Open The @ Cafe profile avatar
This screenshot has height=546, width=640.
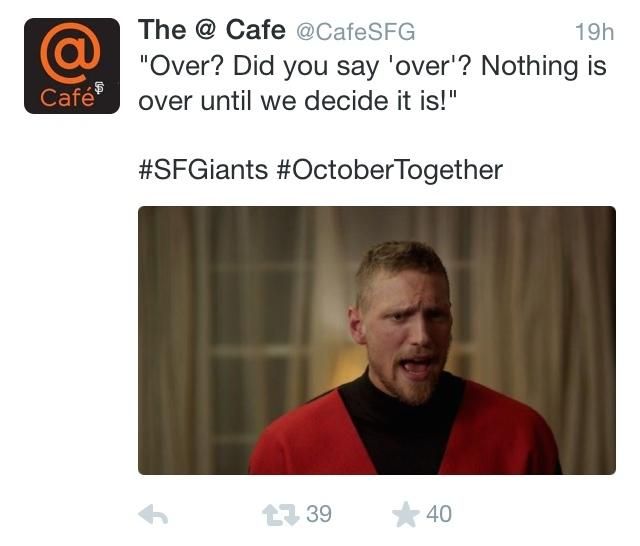[72, 66]
